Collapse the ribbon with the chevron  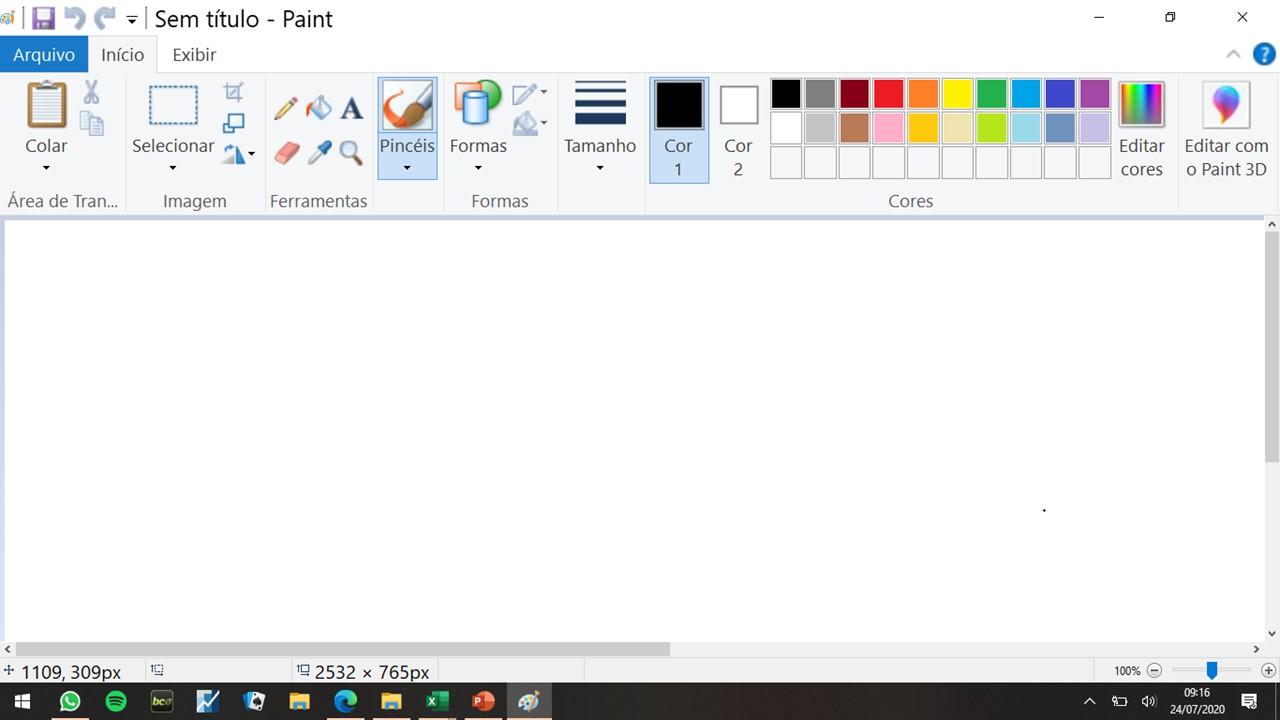(x=1233, y=54)
